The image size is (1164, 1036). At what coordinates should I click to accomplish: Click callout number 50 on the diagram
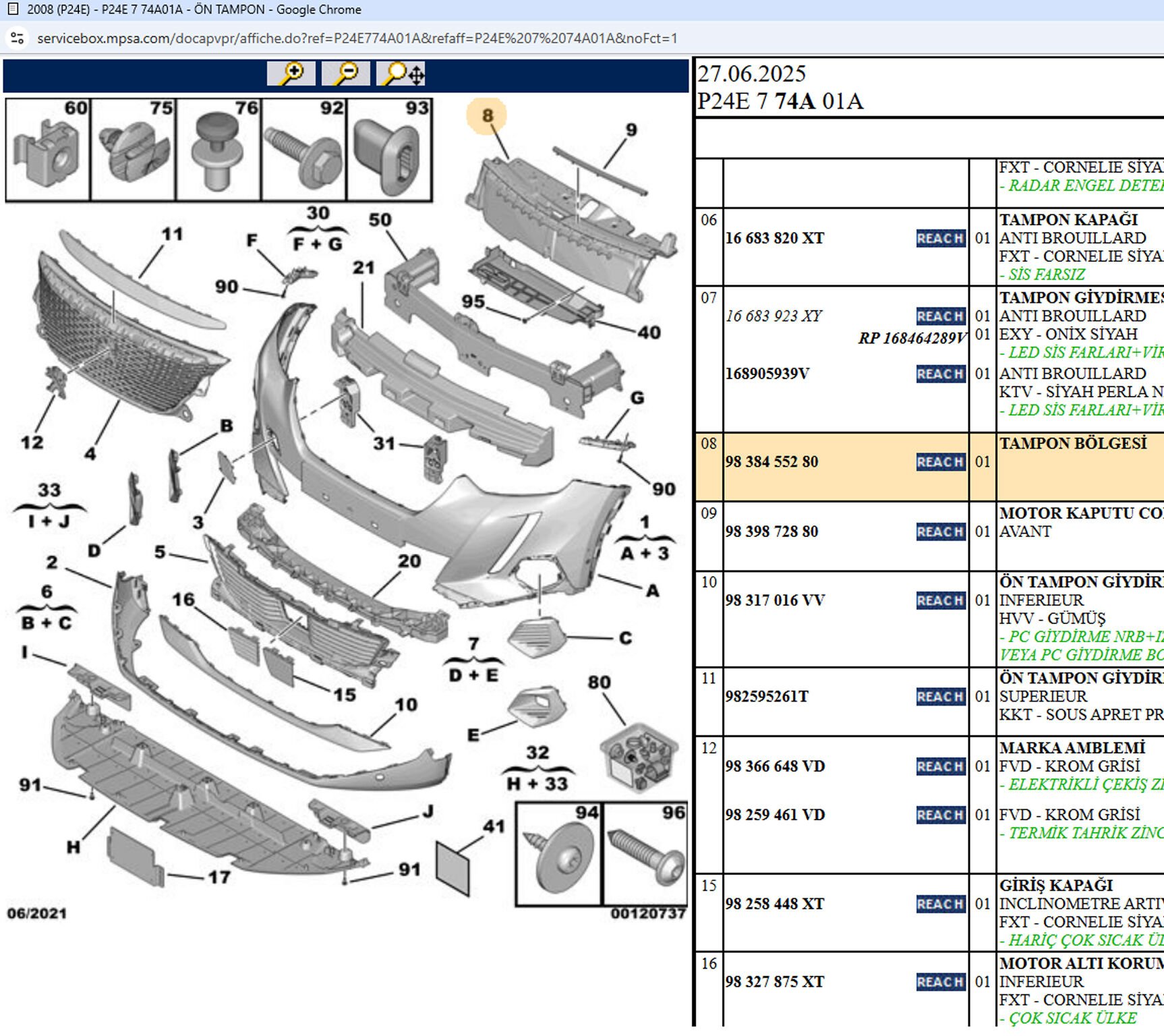380,220
